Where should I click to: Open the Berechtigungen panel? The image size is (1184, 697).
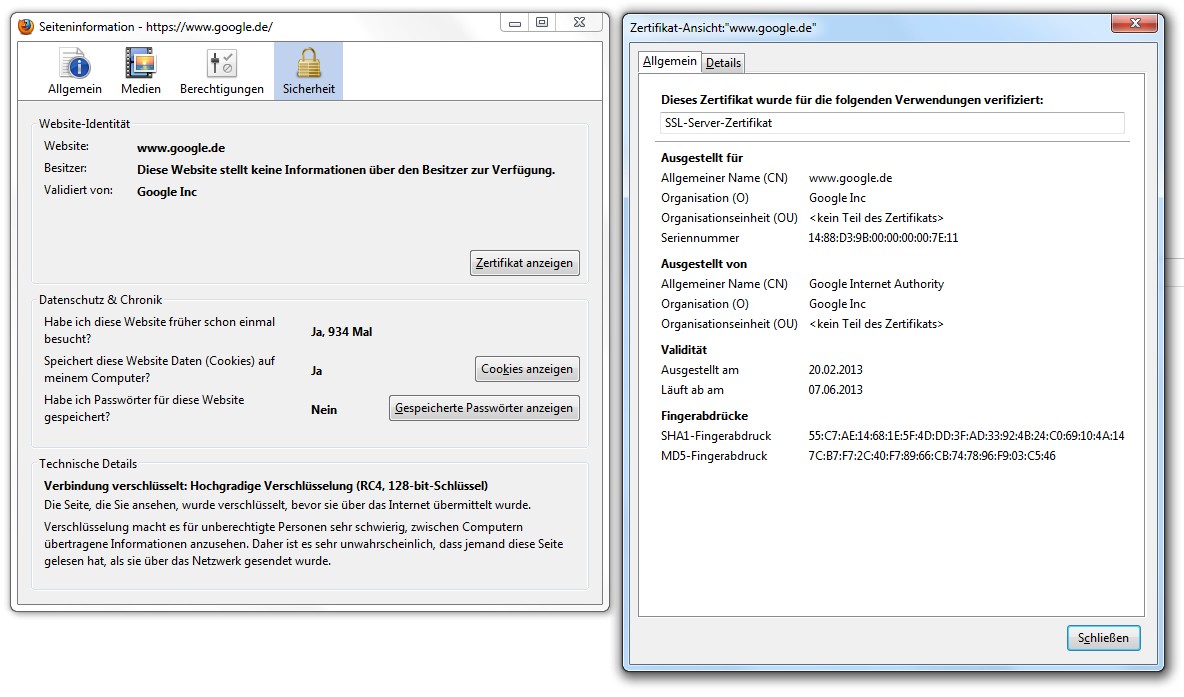(x=221, y=72)
